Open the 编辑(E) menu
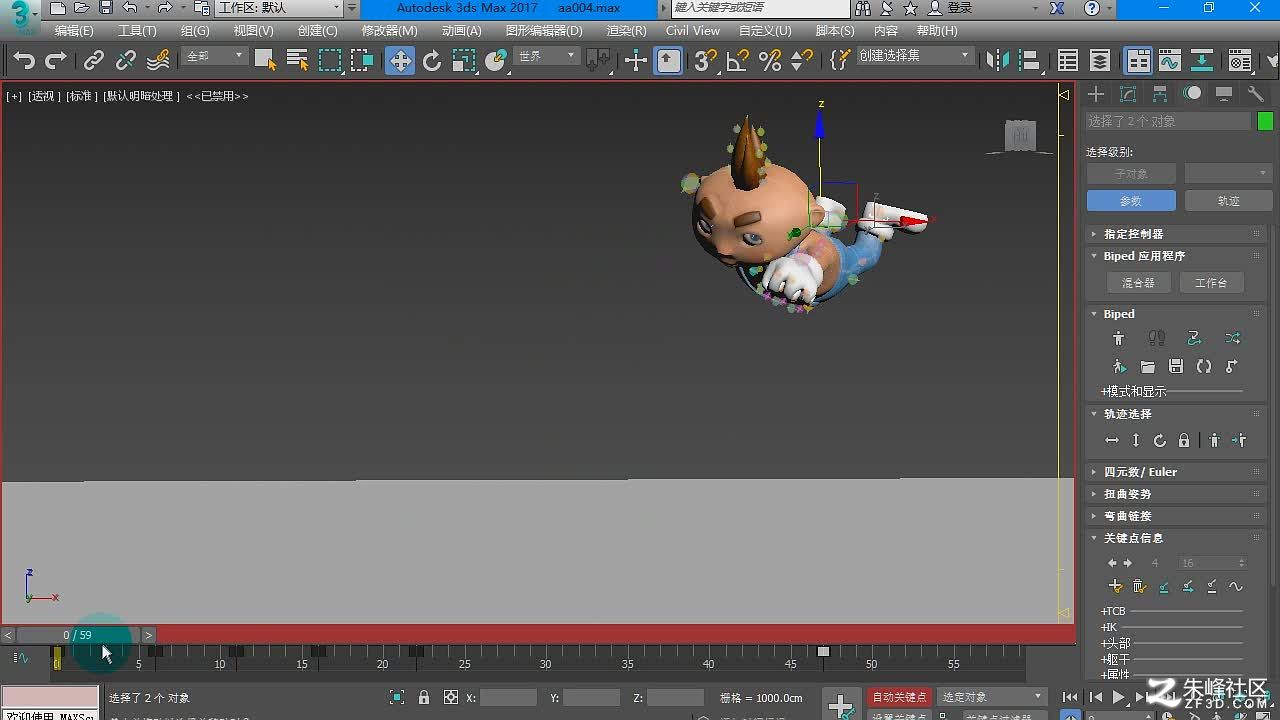This screenshot has width=1280, height=720. click(x=74, y=31)
